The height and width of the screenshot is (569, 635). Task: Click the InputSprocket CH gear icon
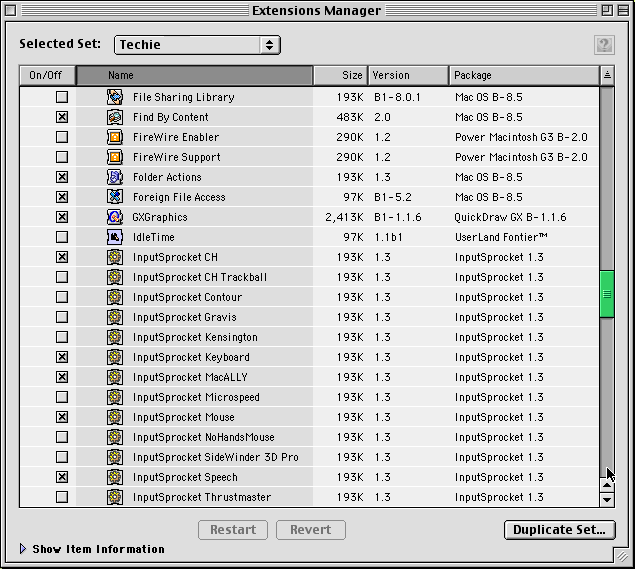point(115,257)
